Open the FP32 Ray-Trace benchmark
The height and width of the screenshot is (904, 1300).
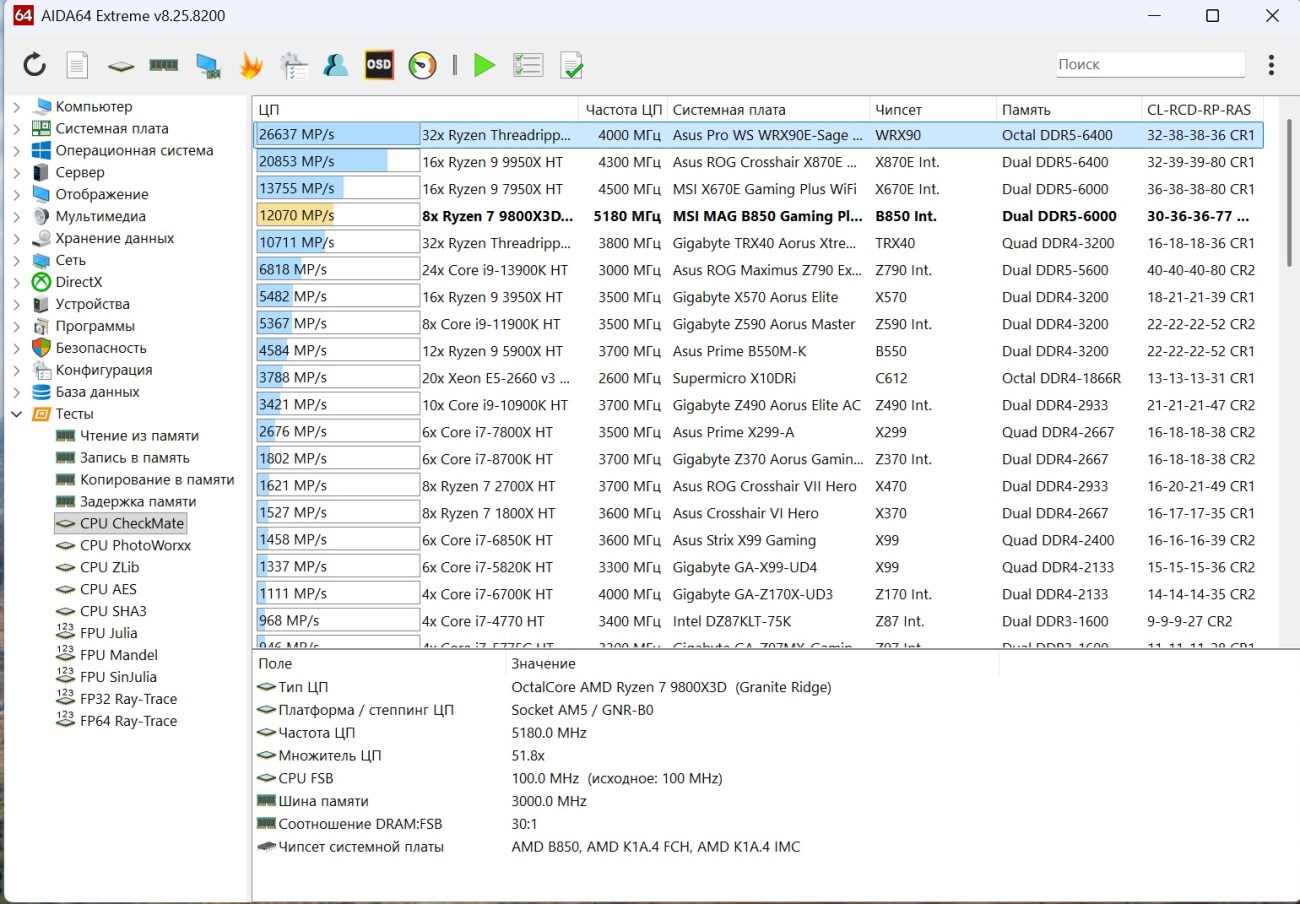(128, 699)
